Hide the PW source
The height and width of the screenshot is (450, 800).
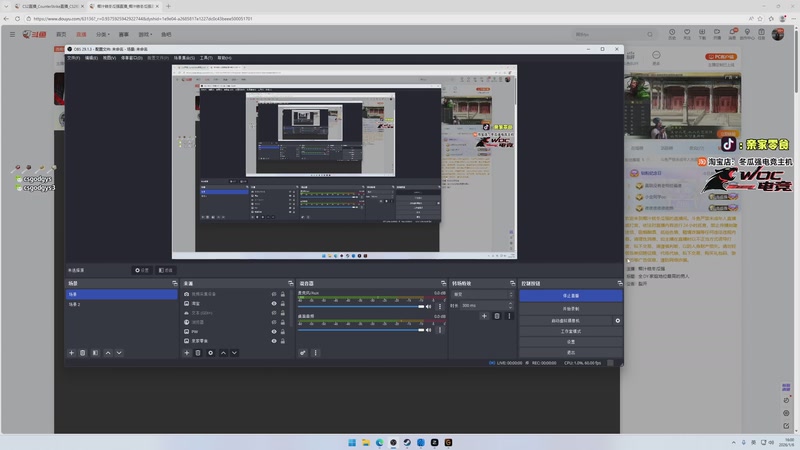273,332
